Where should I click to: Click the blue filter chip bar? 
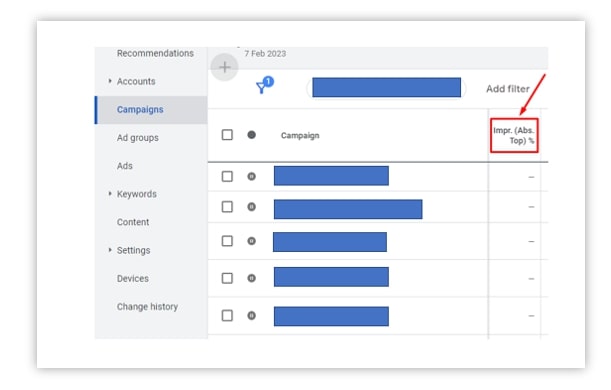pyautogui.click(x=387, y=87)
